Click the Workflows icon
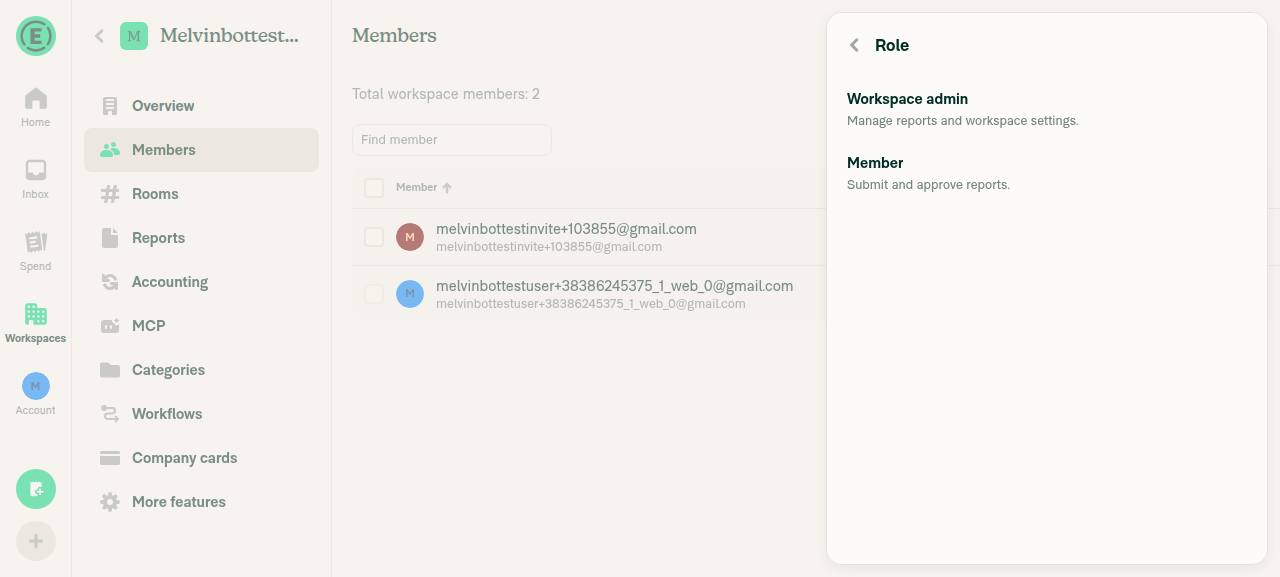The width and height of the screenshot is (1280, 577). click(x=110, y=414)
